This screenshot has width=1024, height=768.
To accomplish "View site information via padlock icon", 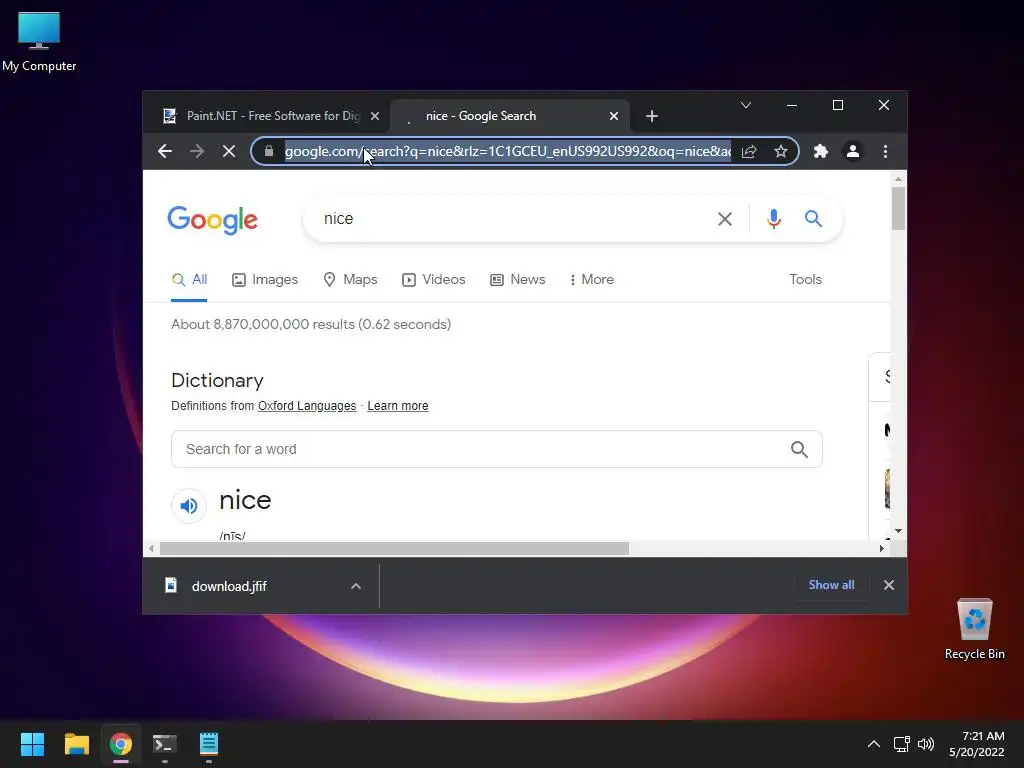I will [x=268, y=152].
